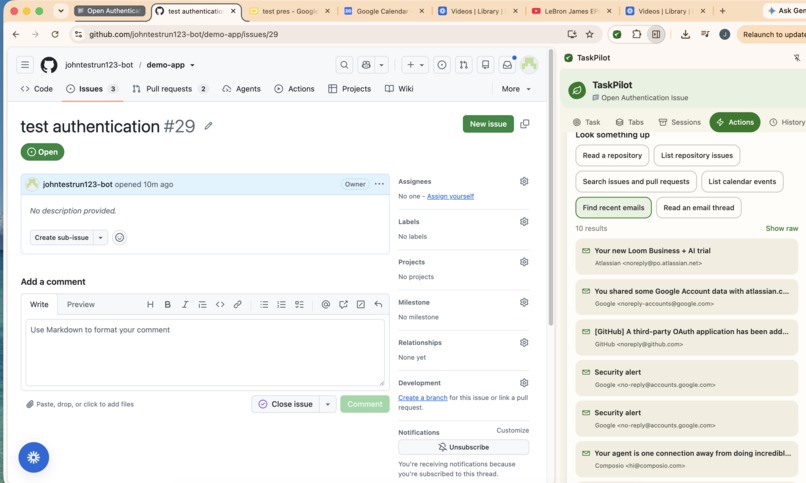The width and height of the screenshot is (806, 483).
Task: Click the GitHub page vertical scrollbar
Action: [x=551, y=188]
